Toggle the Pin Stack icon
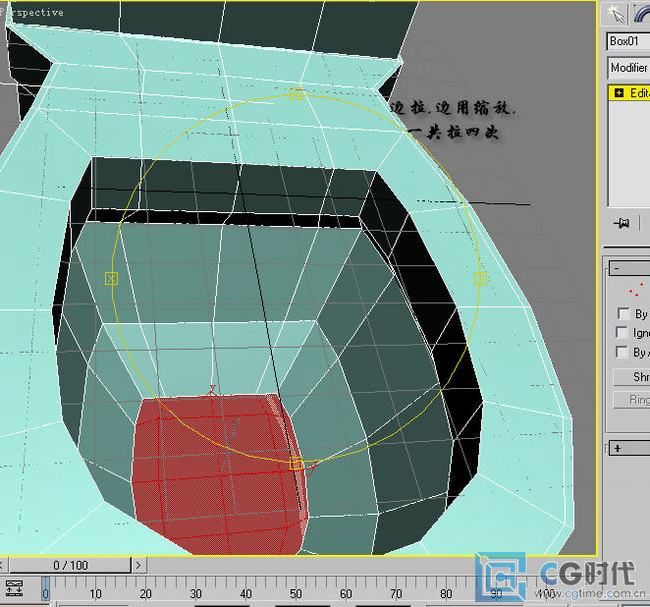This screenshot has height=607, width=650. click(621, 223)
